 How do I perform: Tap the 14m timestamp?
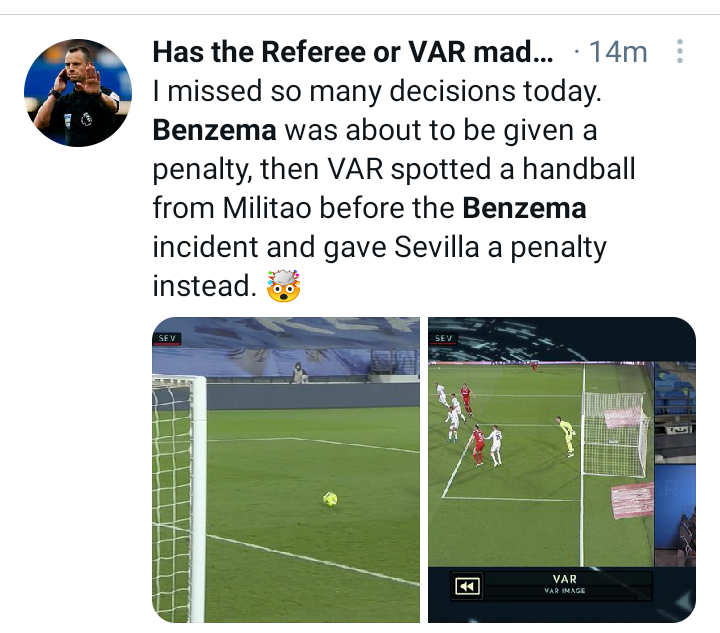618,51
